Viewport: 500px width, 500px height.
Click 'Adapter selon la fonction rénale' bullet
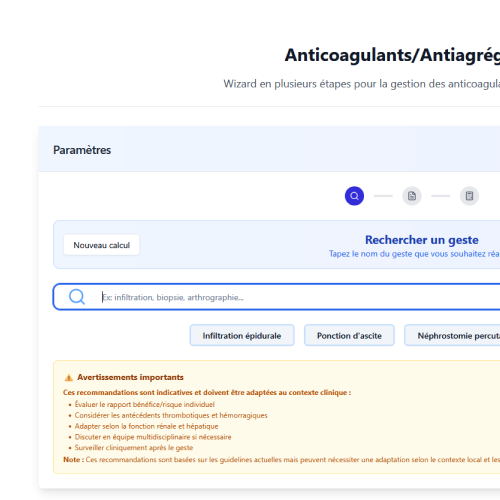pos(146,426)
